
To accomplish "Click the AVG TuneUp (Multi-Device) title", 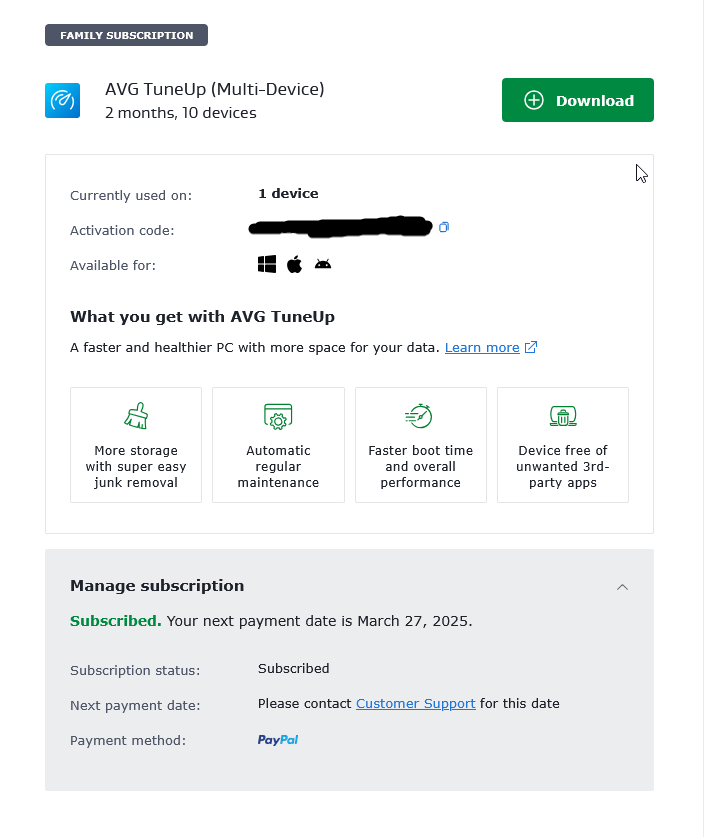I will pos(214,89).
